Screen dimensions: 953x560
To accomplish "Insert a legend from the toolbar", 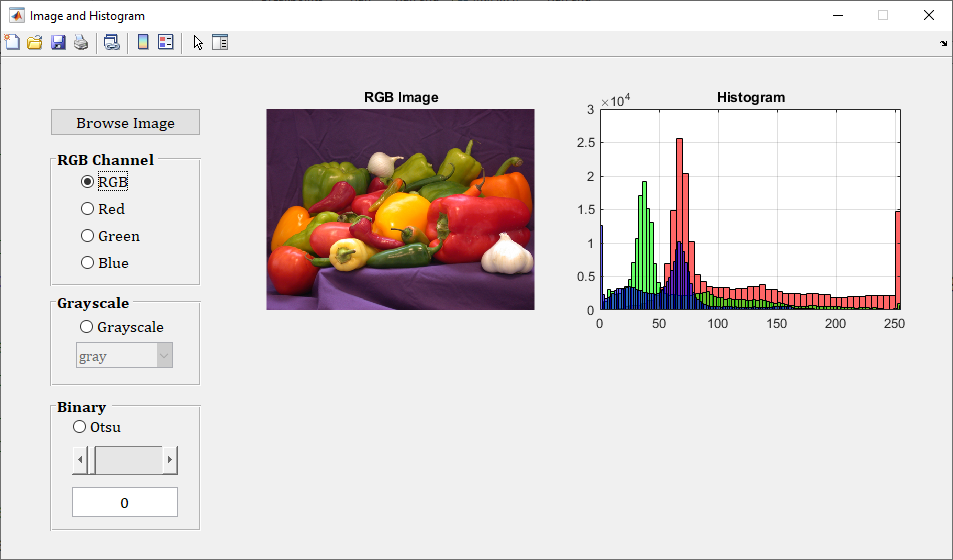I will tap(166, 42).
